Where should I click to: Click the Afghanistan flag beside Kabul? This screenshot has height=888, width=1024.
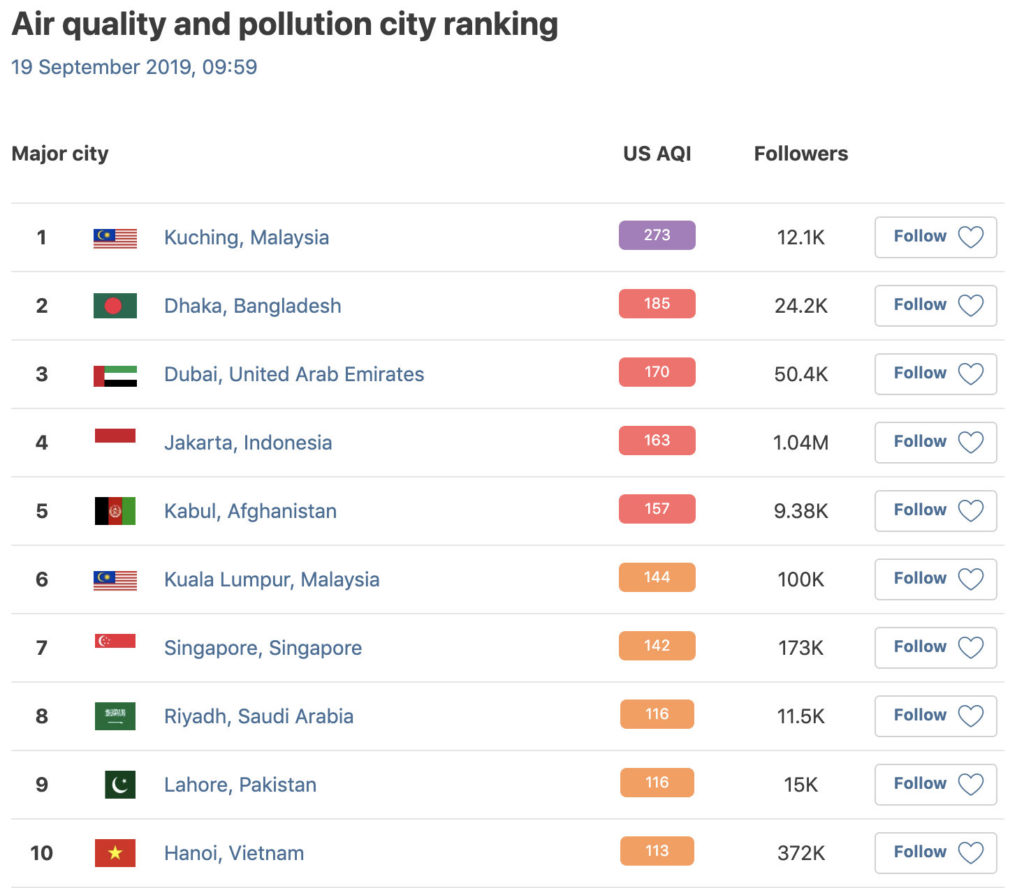[x=115, y=511]
